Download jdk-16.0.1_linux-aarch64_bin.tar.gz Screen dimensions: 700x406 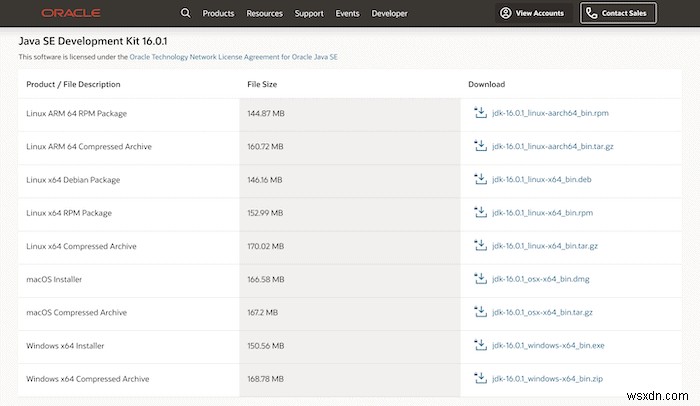[x=553, y=146]
